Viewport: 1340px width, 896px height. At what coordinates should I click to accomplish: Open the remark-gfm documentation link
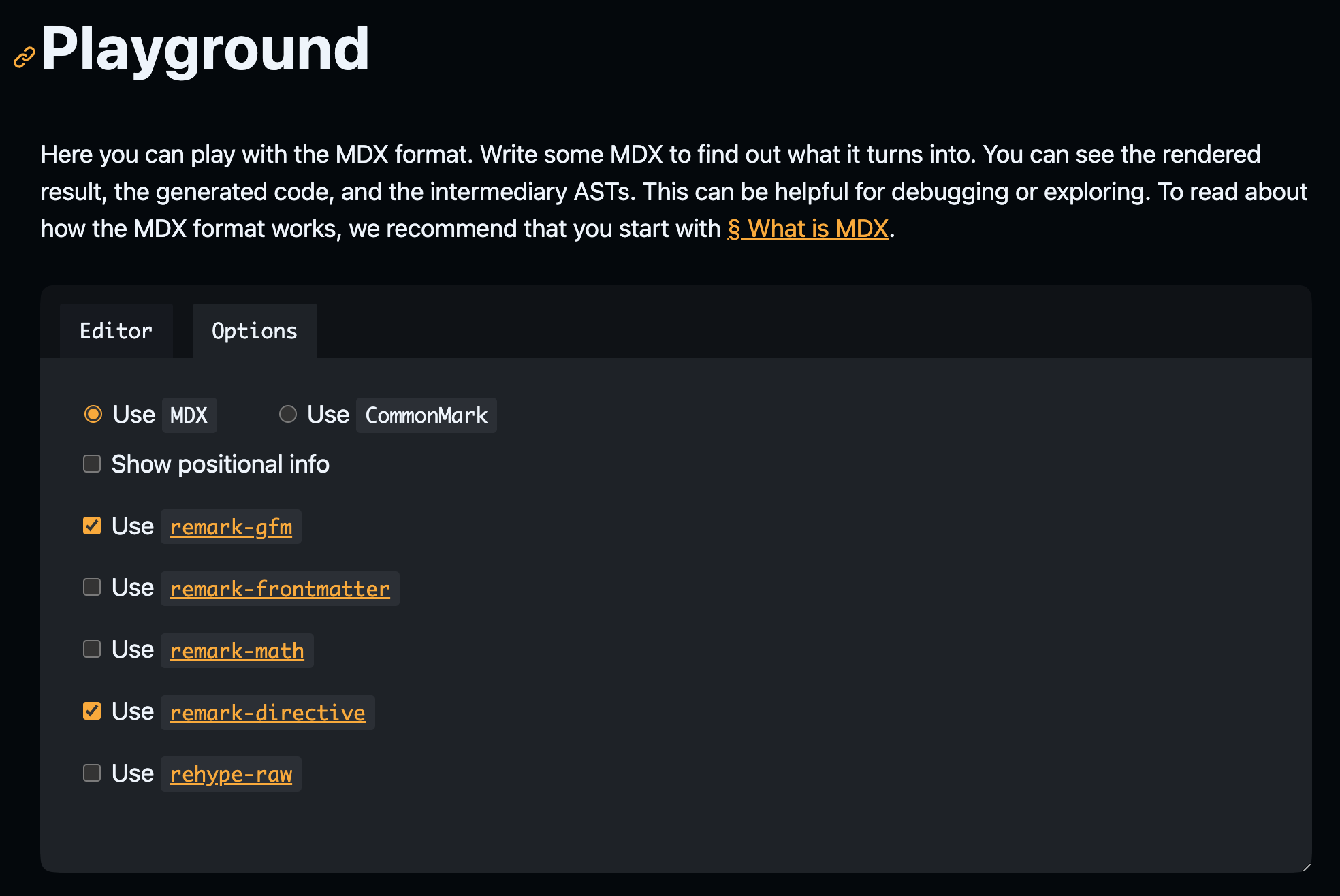tap(230, 526)
